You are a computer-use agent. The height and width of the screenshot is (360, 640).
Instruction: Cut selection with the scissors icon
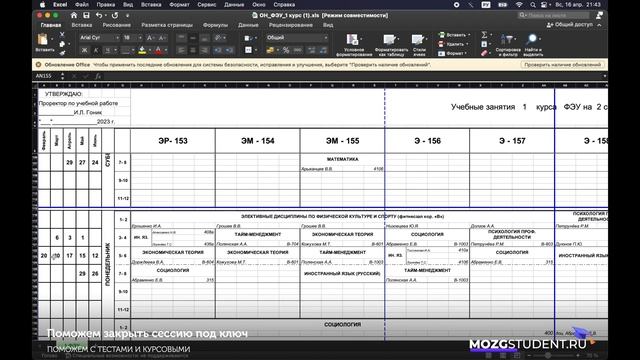(62, 35)
